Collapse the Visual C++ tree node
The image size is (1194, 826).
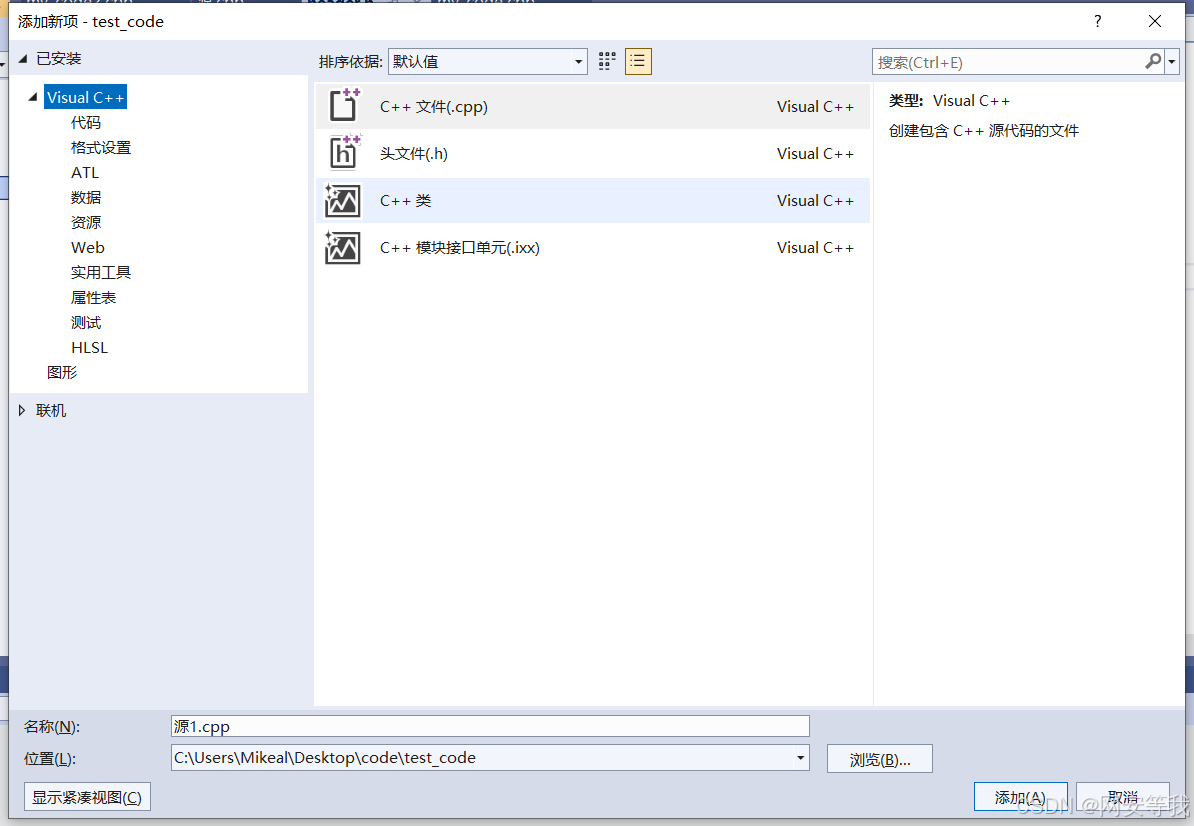pos(33,96)
